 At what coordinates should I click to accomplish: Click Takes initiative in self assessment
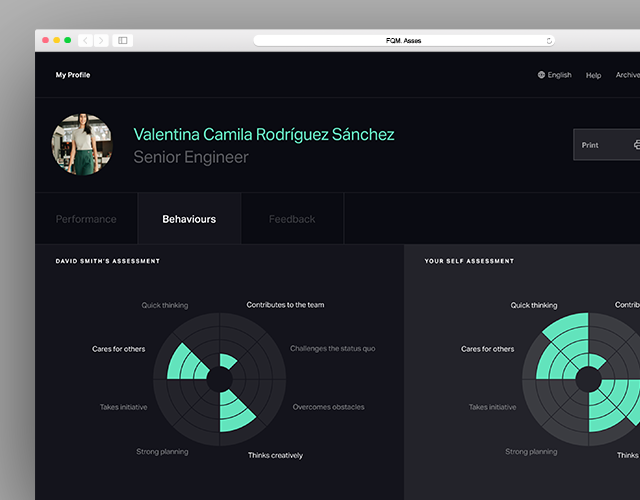pyautogui.click(x=493, y=407)
